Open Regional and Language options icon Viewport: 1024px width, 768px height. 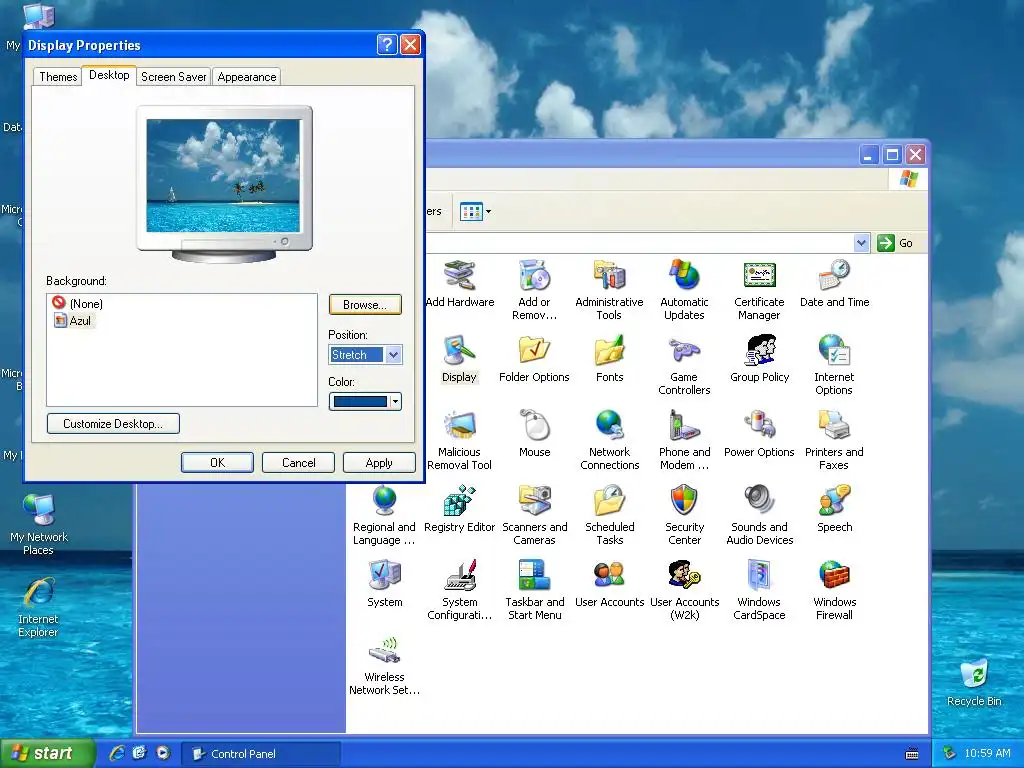pyautogui.click(x=384, y=515)
